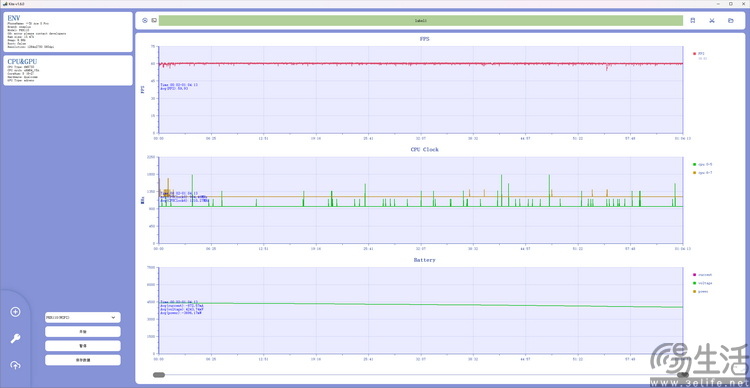Click the left handle of the timeline range slider
750x388 pixels.
click(159, 375)
